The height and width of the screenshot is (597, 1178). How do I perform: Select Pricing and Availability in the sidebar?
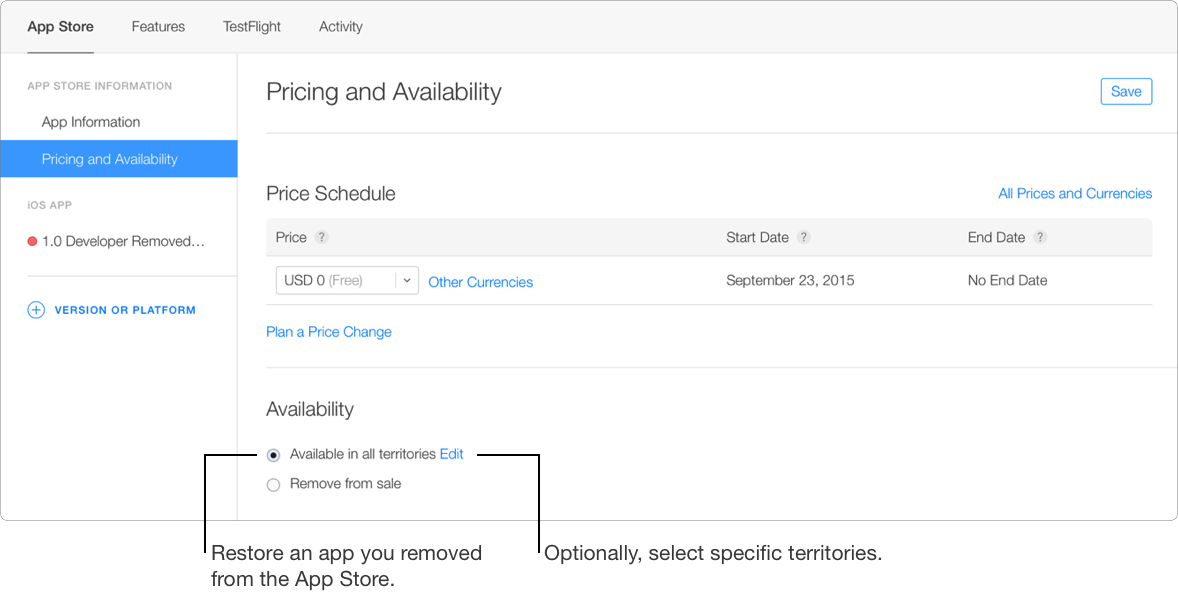tap(119, 158)
